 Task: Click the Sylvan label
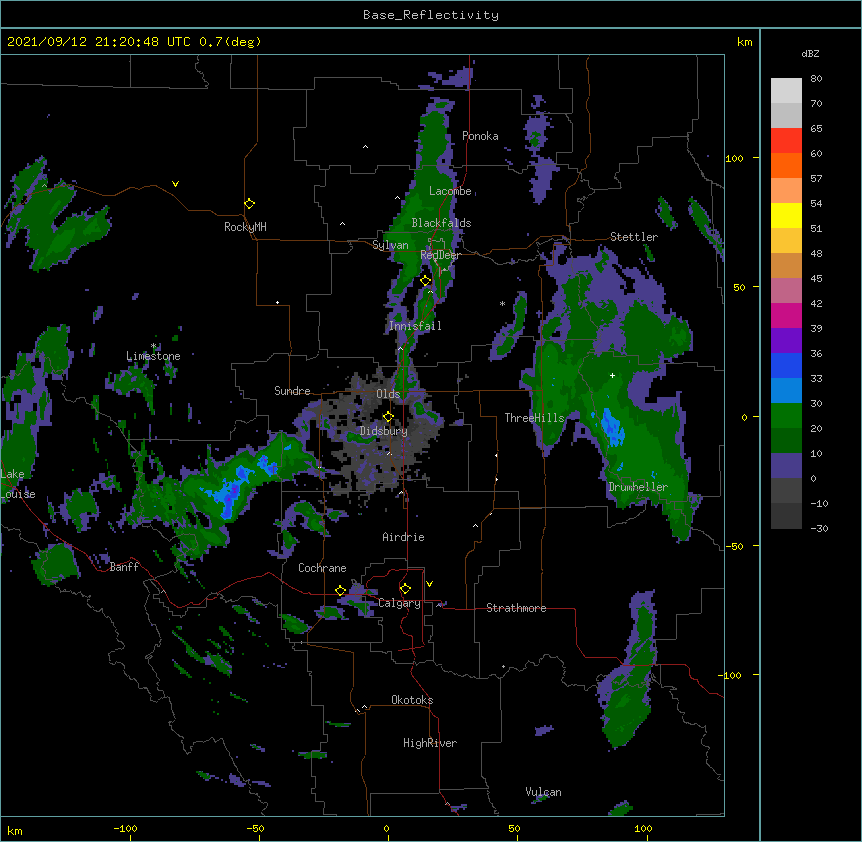coord(390,245)
